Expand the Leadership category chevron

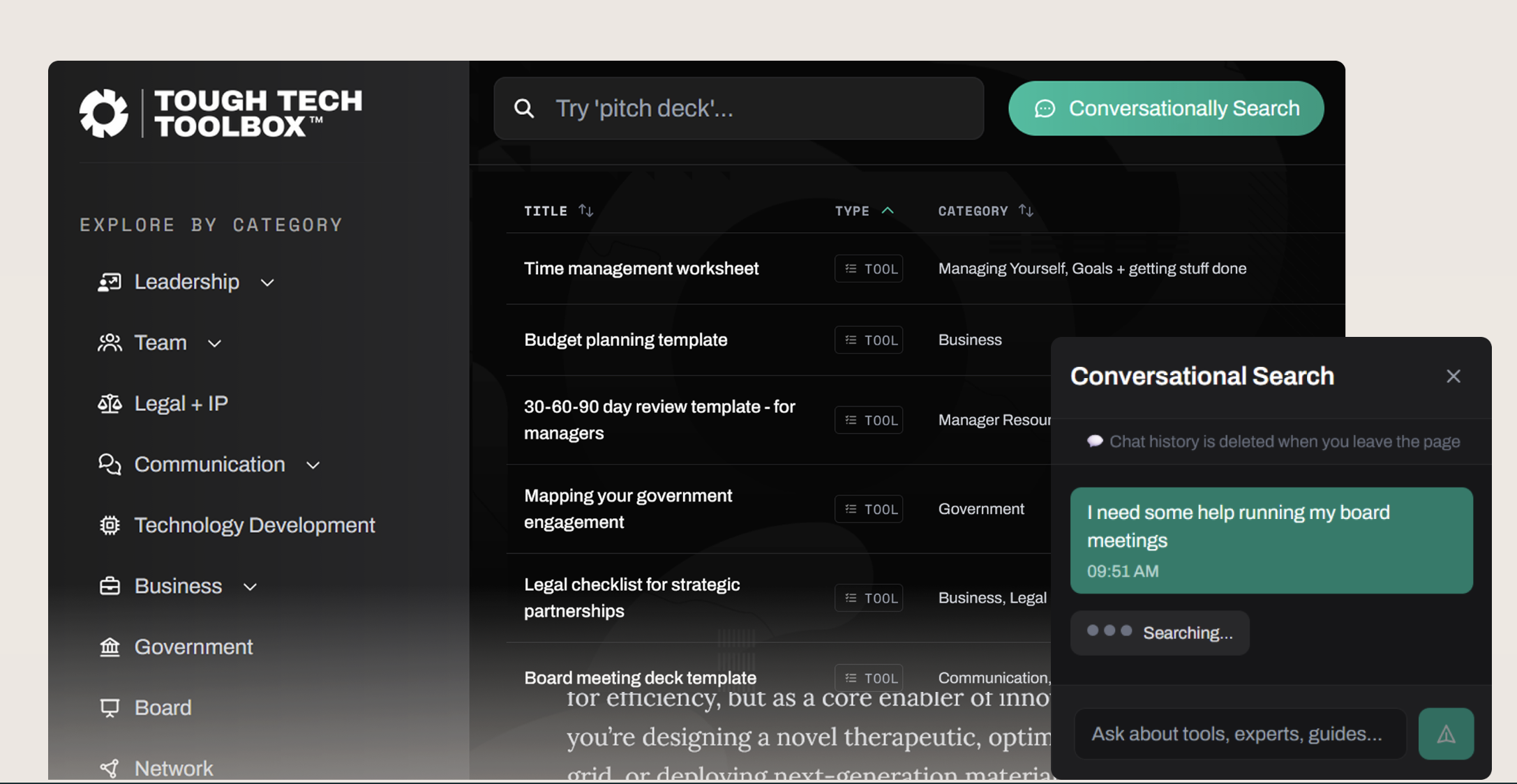[267, 282]
